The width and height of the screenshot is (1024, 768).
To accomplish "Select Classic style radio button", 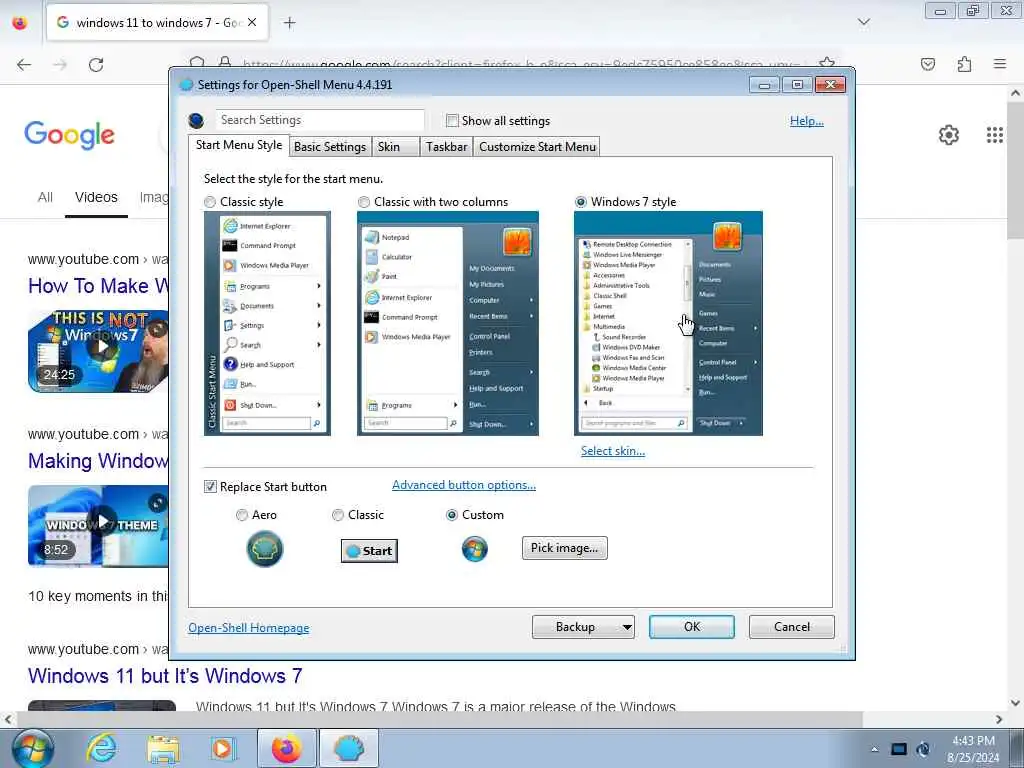I will coord(210,202).
